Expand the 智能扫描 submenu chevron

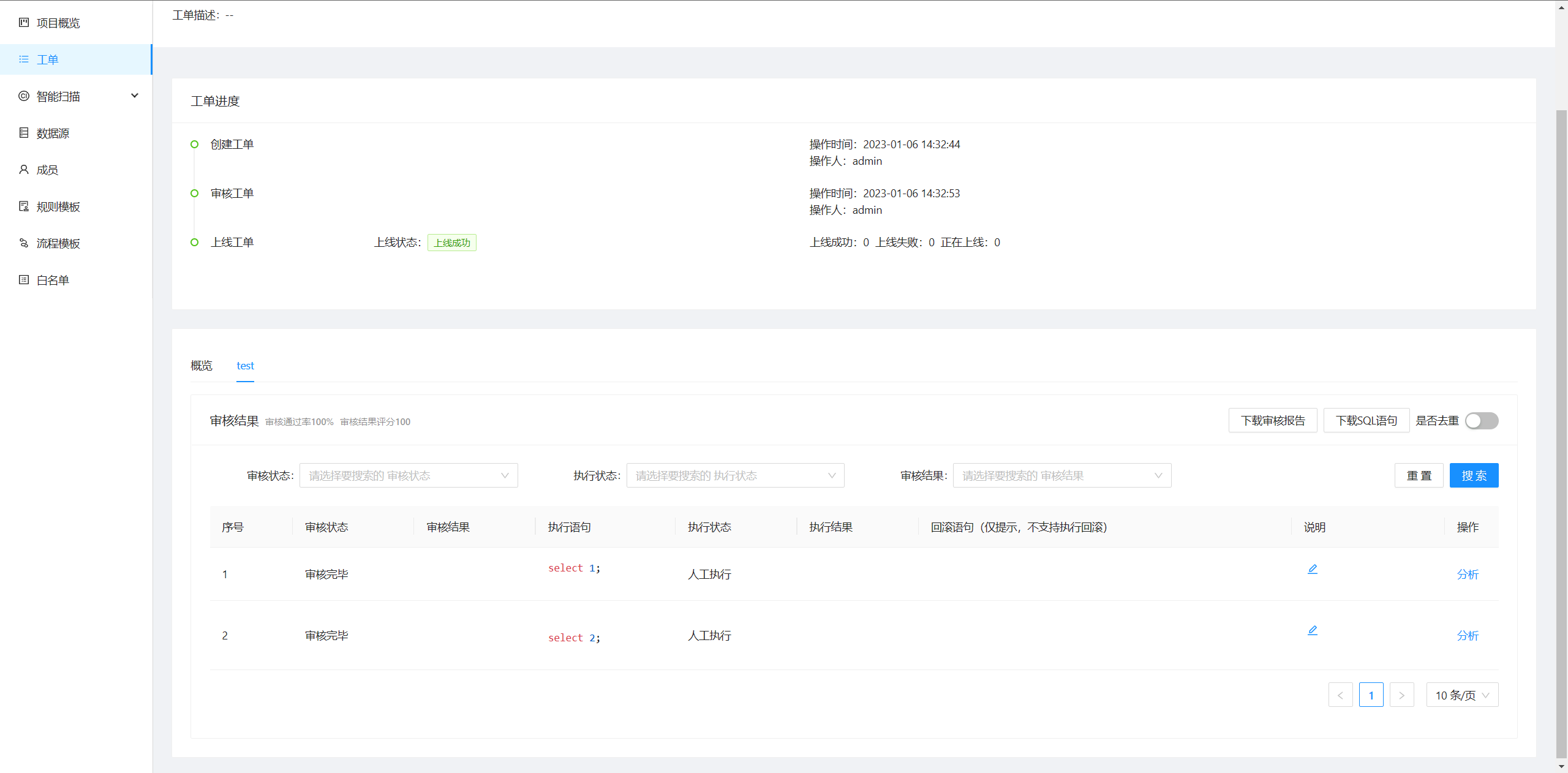point(135,96)
